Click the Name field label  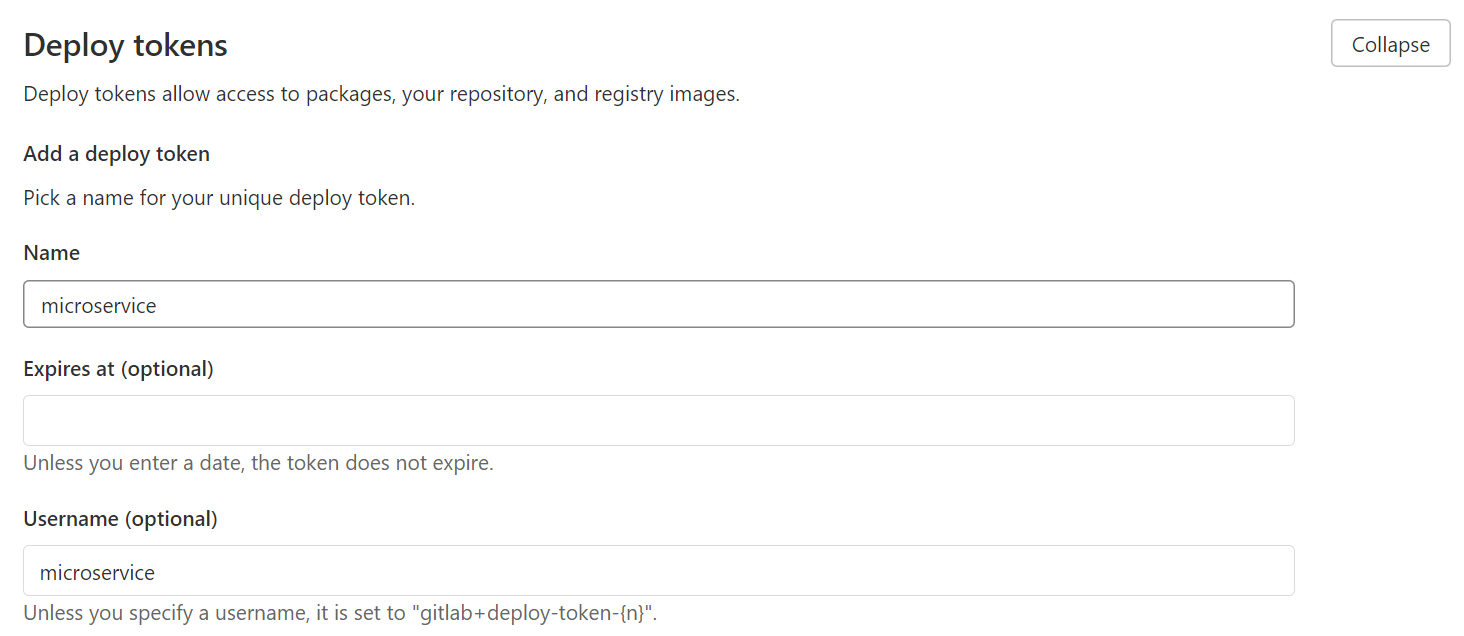tap(51, 253)
